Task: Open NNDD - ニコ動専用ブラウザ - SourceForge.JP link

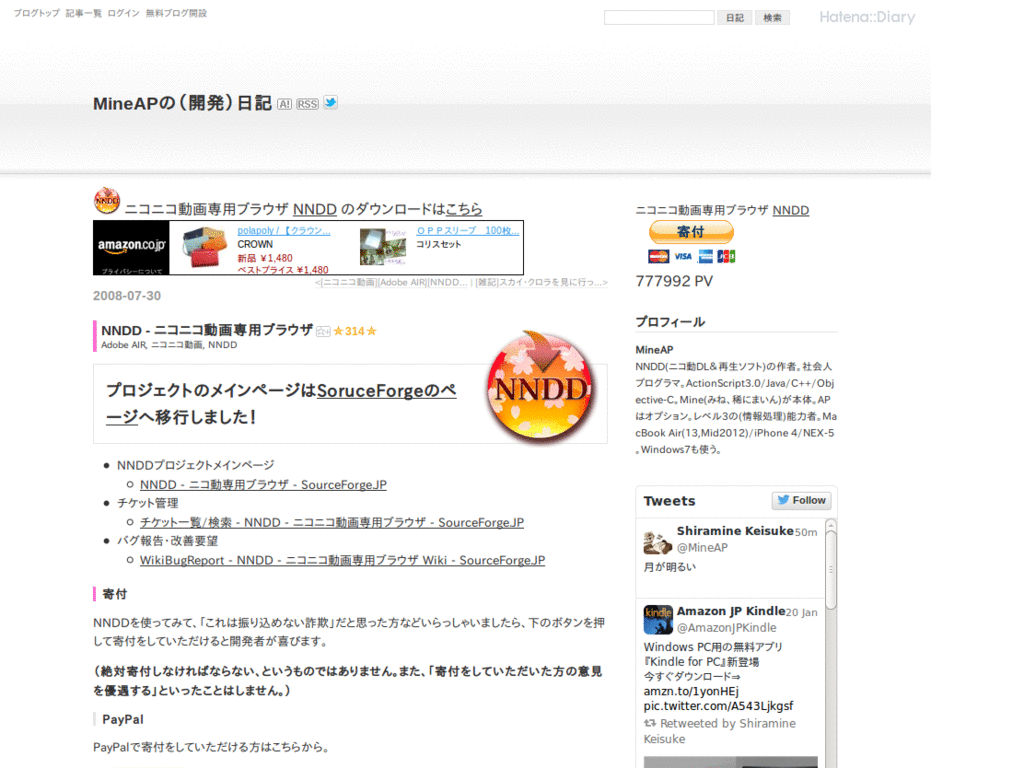Action: pyautogui.click(x=263, y=485)
